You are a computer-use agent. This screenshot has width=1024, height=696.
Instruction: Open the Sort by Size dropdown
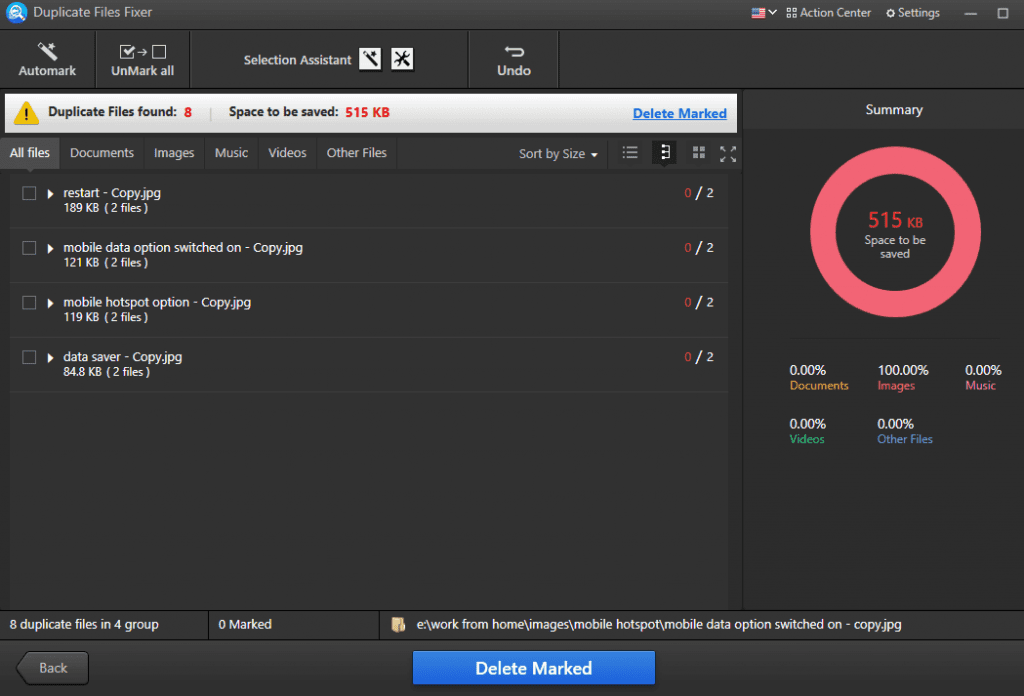(x=558, y=153)
